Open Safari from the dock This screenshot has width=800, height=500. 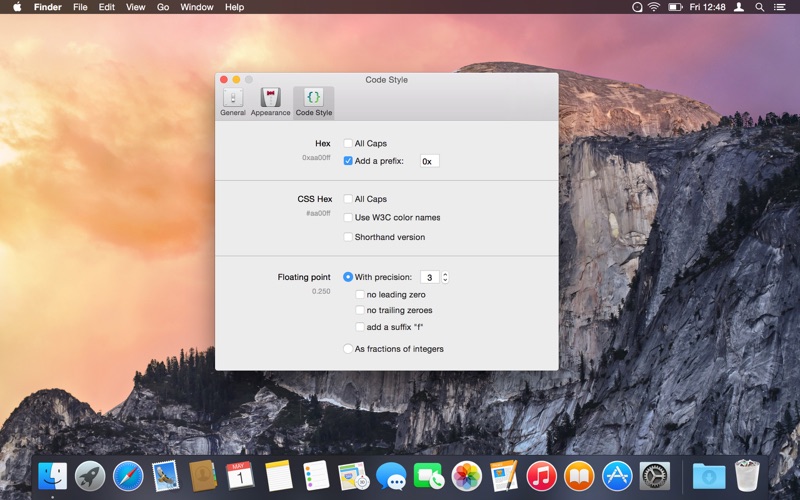coord(128,475)
